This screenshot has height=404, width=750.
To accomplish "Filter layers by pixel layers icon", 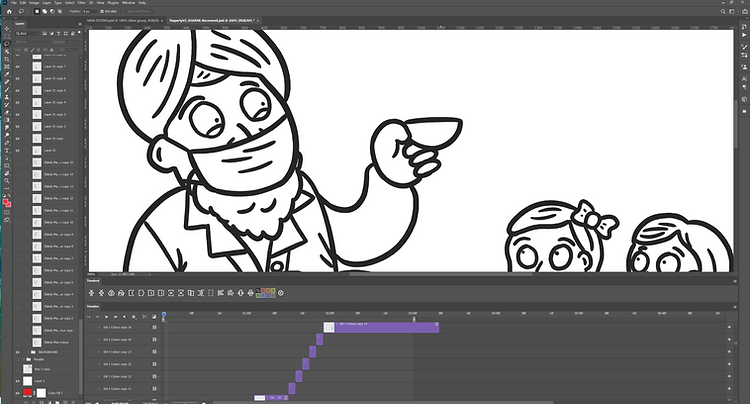I will [44, 33].
